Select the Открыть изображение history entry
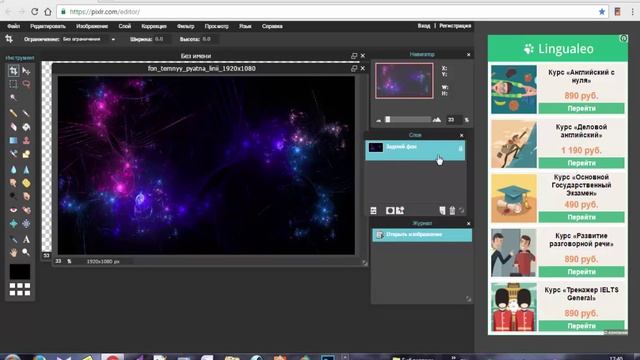640x360 pixels. tap(422, 235)
